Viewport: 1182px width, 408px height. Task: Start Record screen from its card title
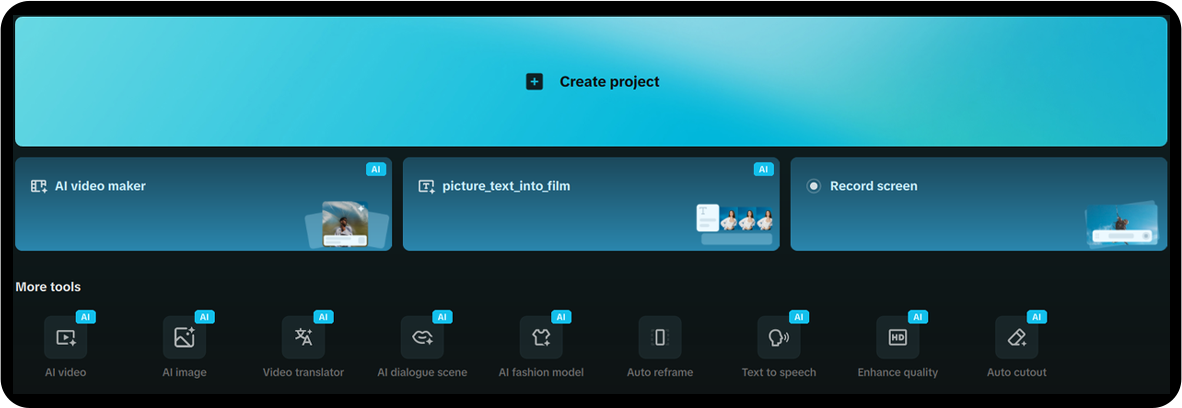[x=874, y=186]
